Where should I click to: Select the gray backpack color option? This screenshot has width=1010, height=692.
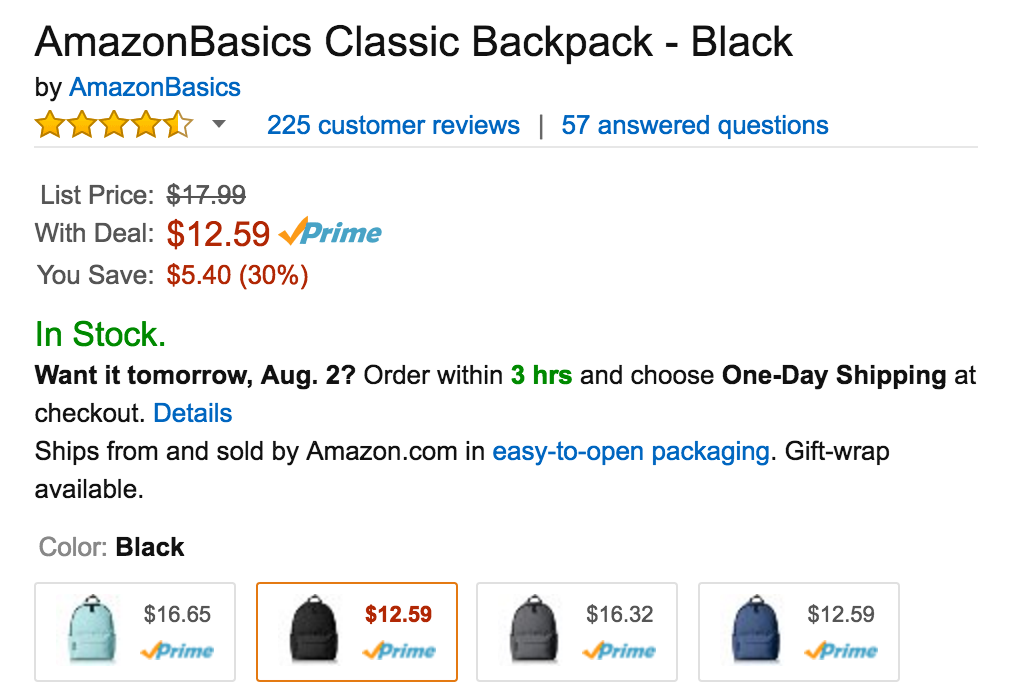[x=576, y=631]
